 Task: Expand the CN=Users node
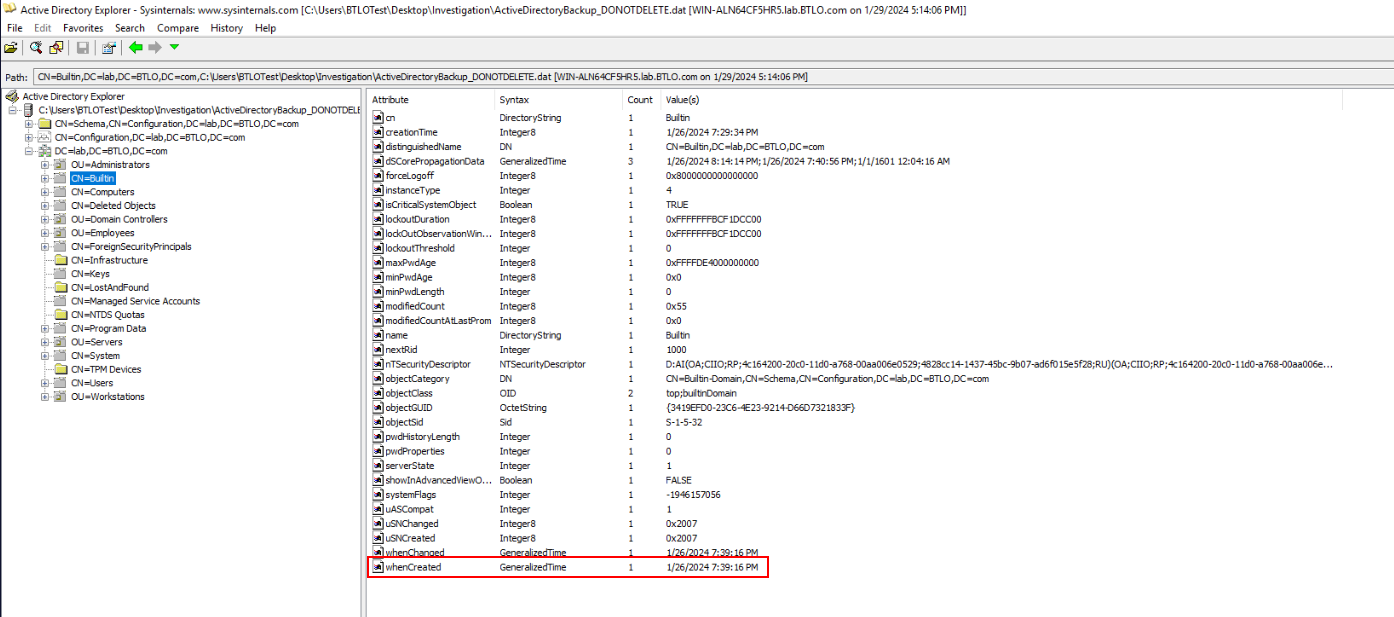tap(46, 383)
